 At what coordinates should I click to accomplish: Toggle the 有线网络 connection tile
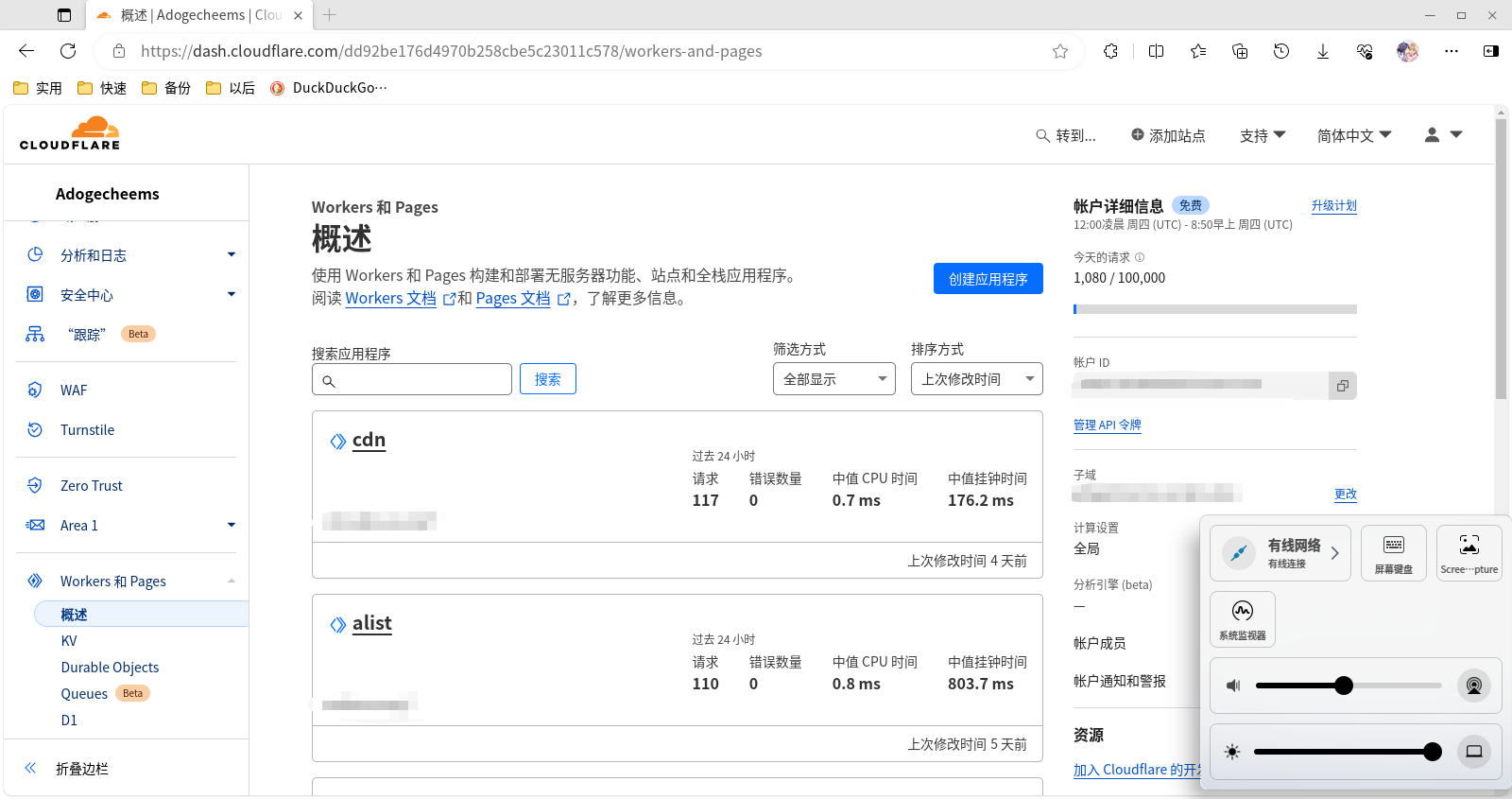coord(1239,553)
